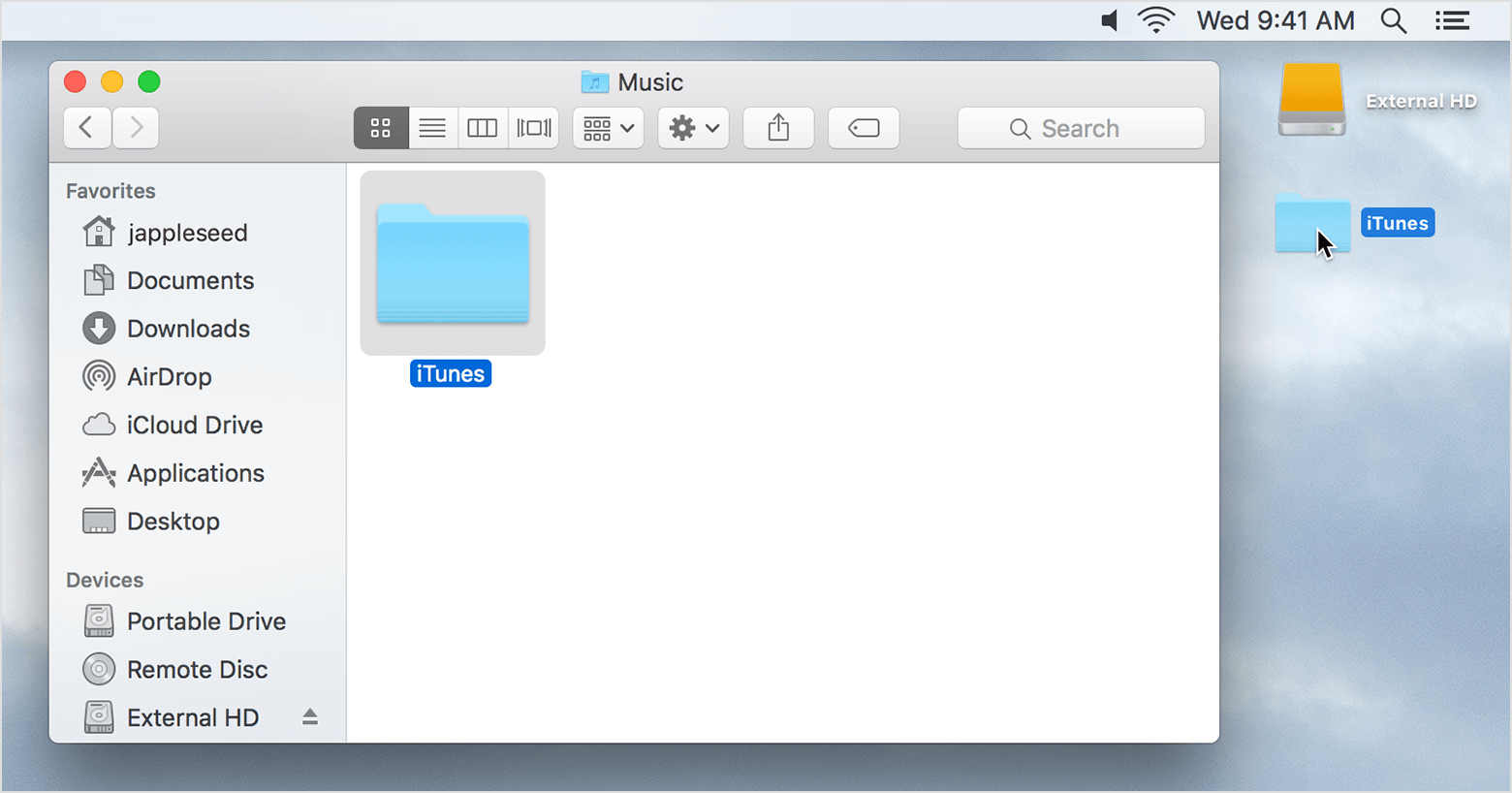Zoom the Music window with green button
Image resolution: width=1512 pixels, height=793 pixels.
[149, 81]
